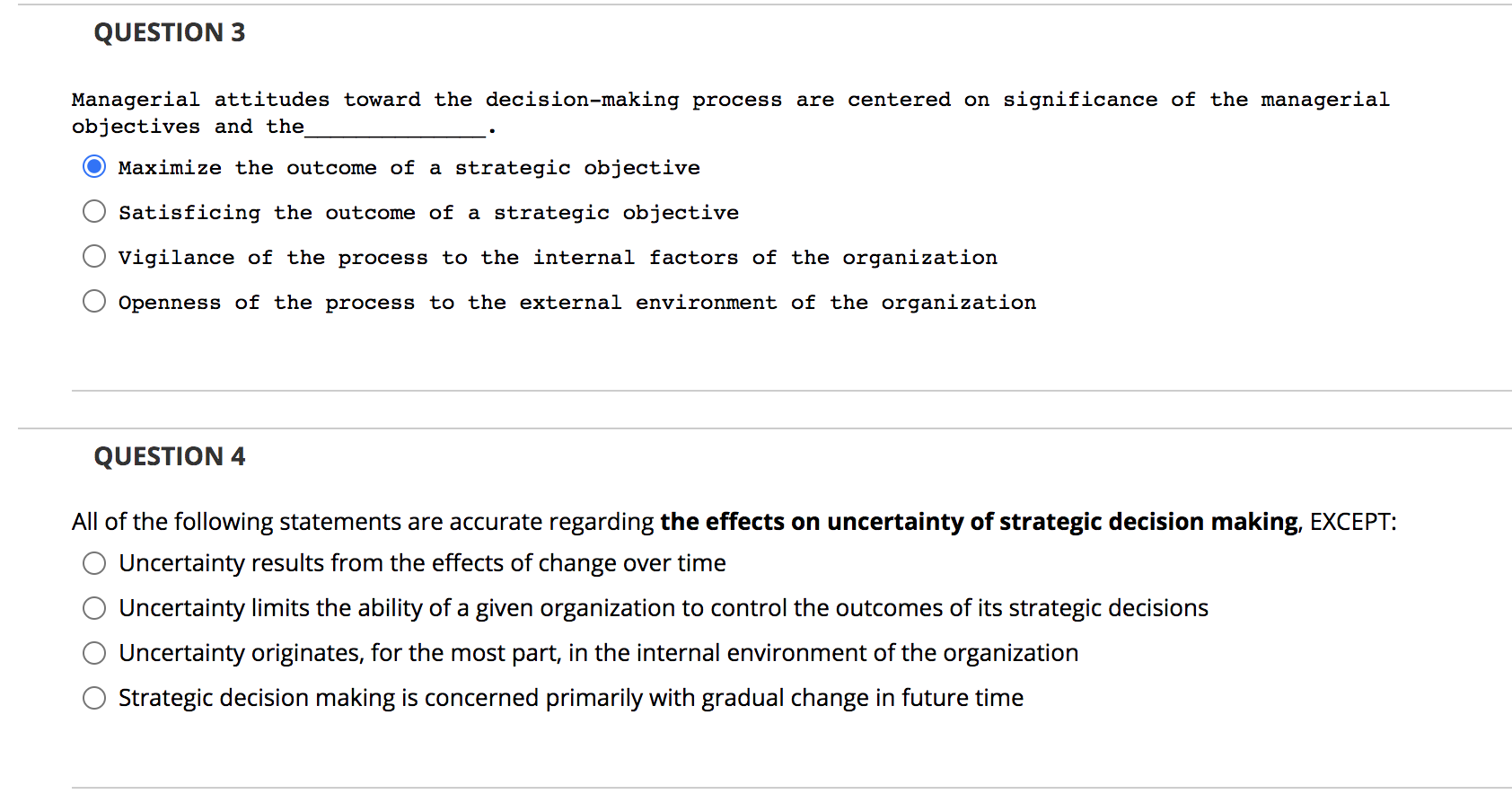Choose the "Vigilance of the process" option

[93, 256]
